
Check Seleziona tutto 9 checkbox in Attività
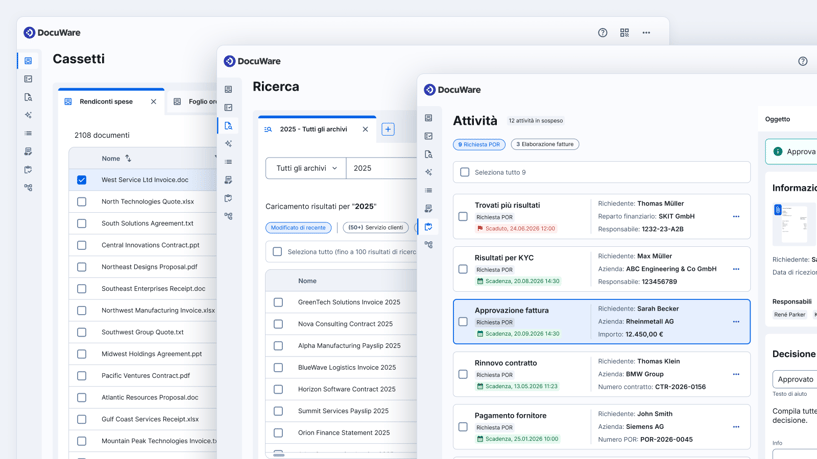click(x=465, y=172)
